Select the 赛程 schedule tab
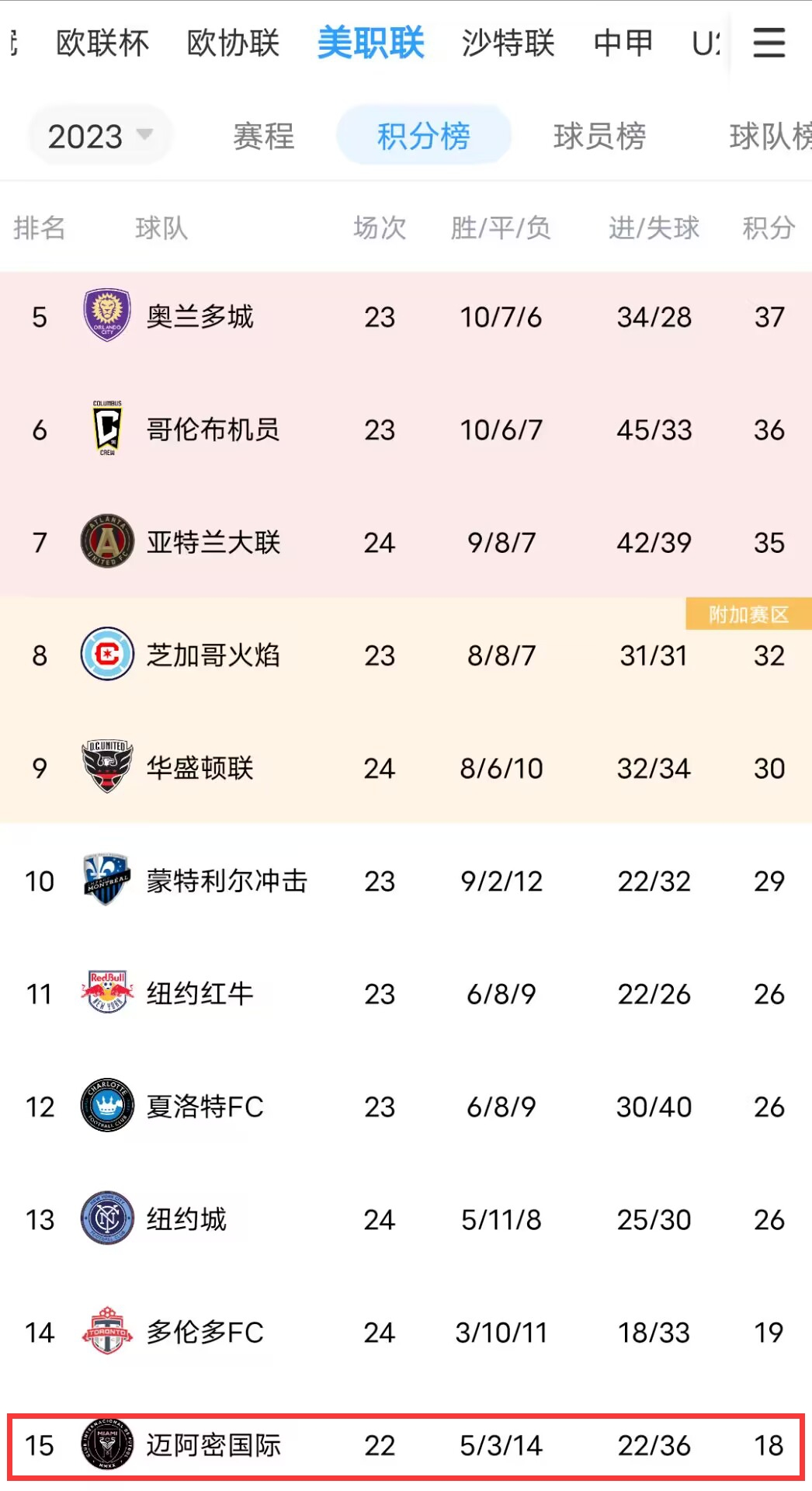The width and height of the screenshot is (812, 1491). 264,136
